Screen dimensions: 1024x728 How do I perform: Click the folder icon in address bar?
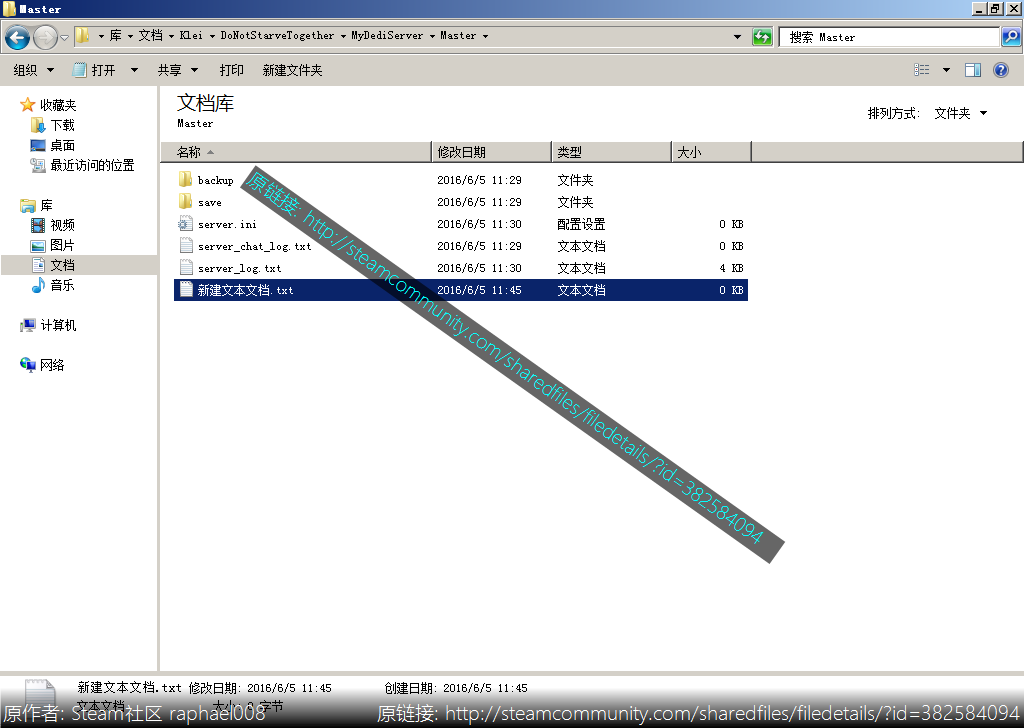[82, 35]
